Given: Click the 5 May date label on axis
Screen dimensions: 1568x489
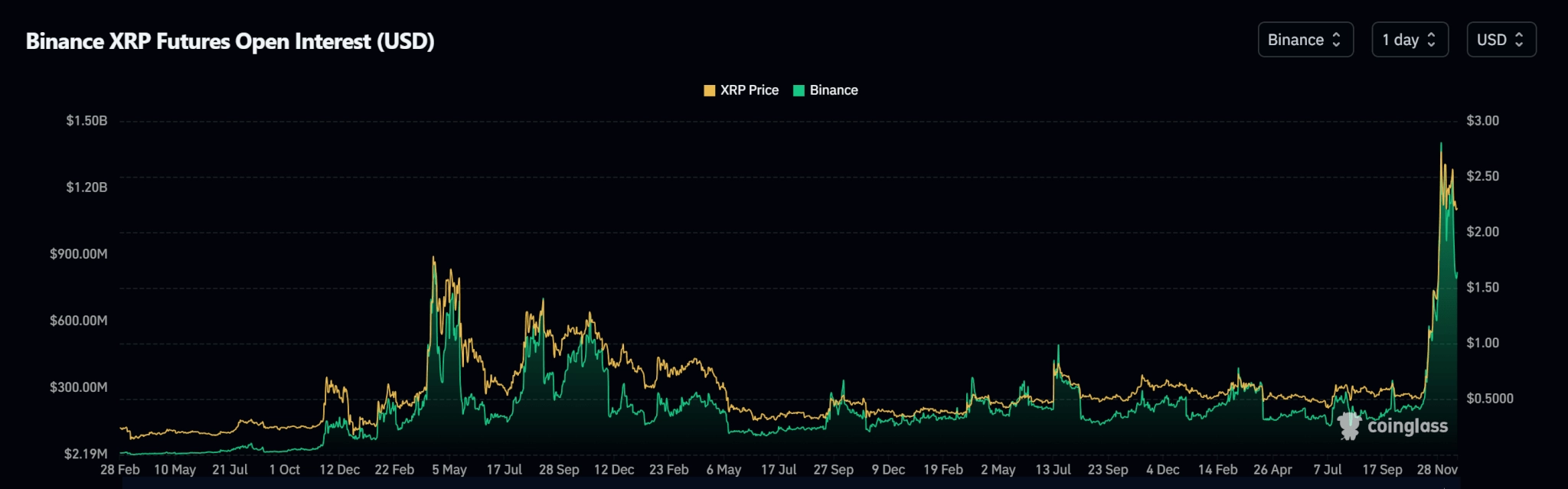Looking at the screenshot, I should pyautogui.click(x=449, y=470).
